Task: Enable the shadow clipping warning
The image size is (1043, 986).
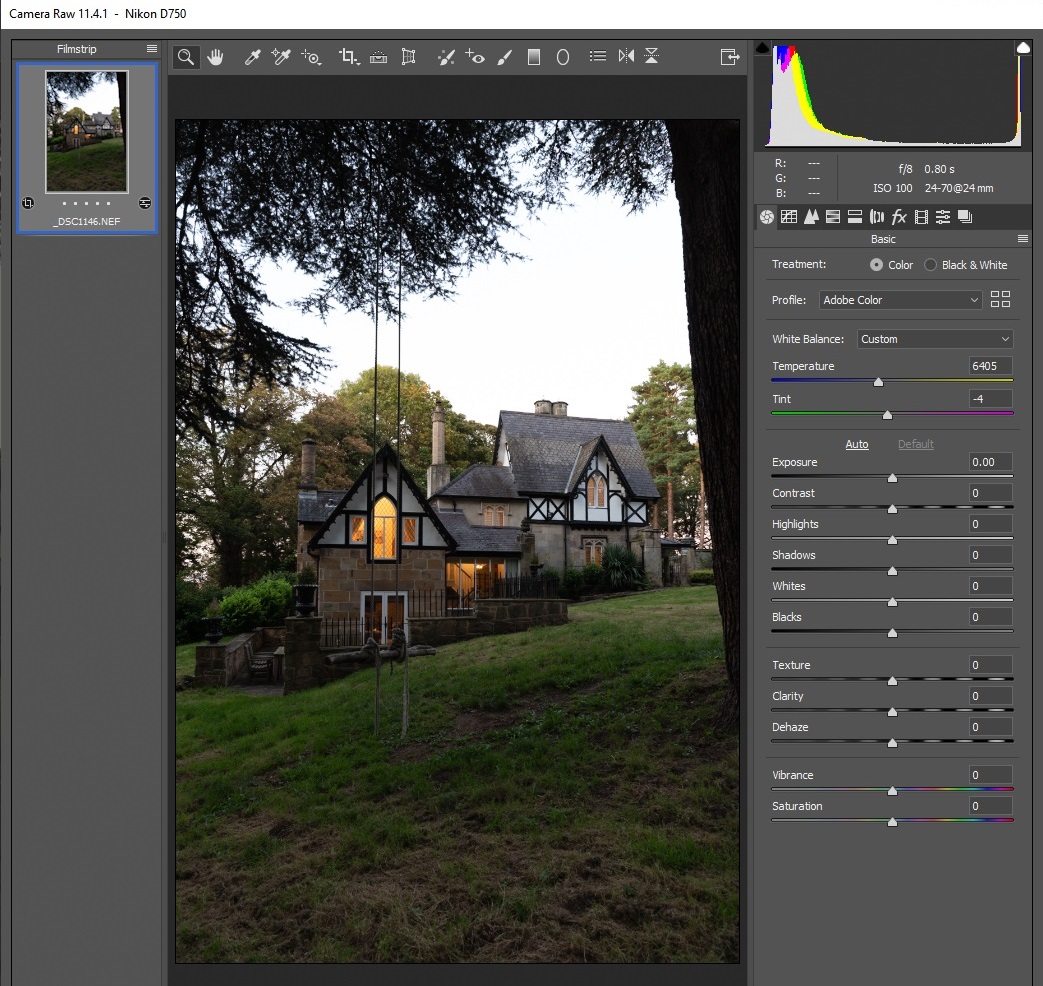Action: click(x=763, y=46)
